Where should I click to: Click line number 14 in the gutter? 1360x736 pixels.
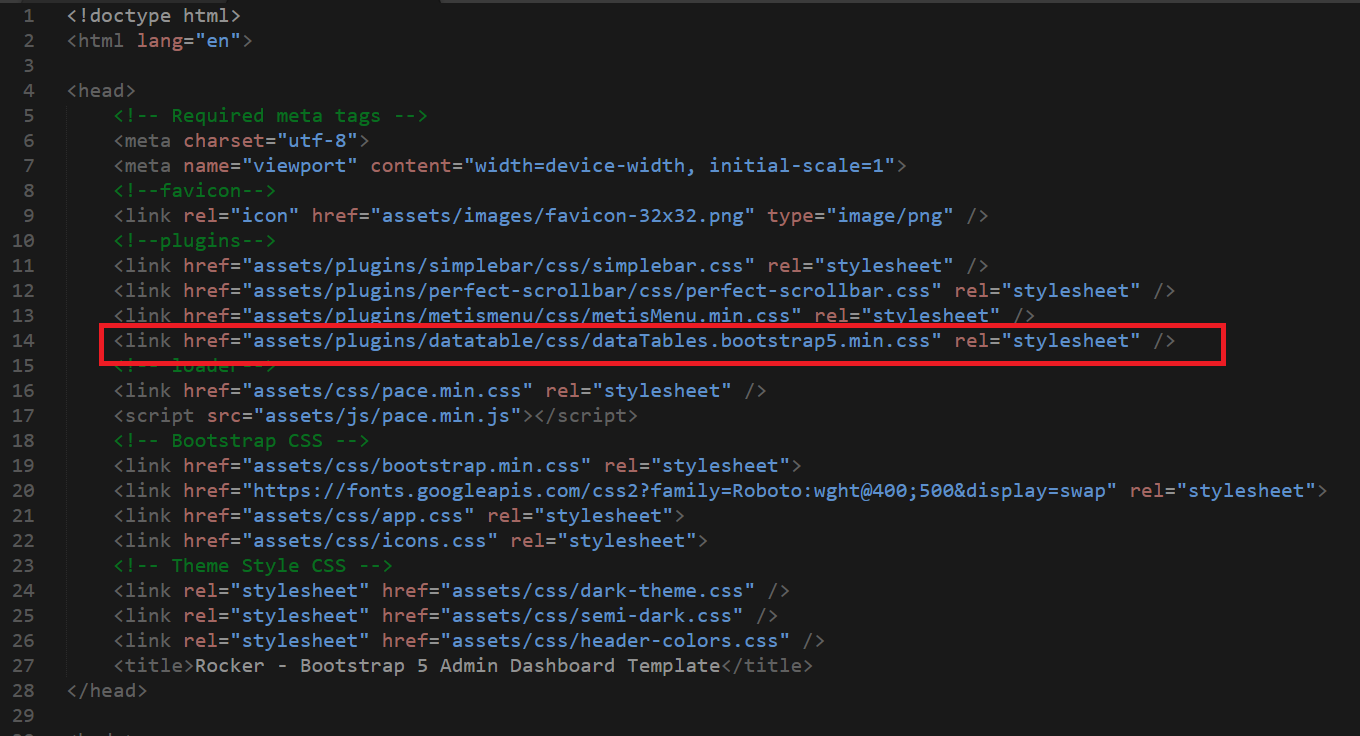(x=23, y=341)
